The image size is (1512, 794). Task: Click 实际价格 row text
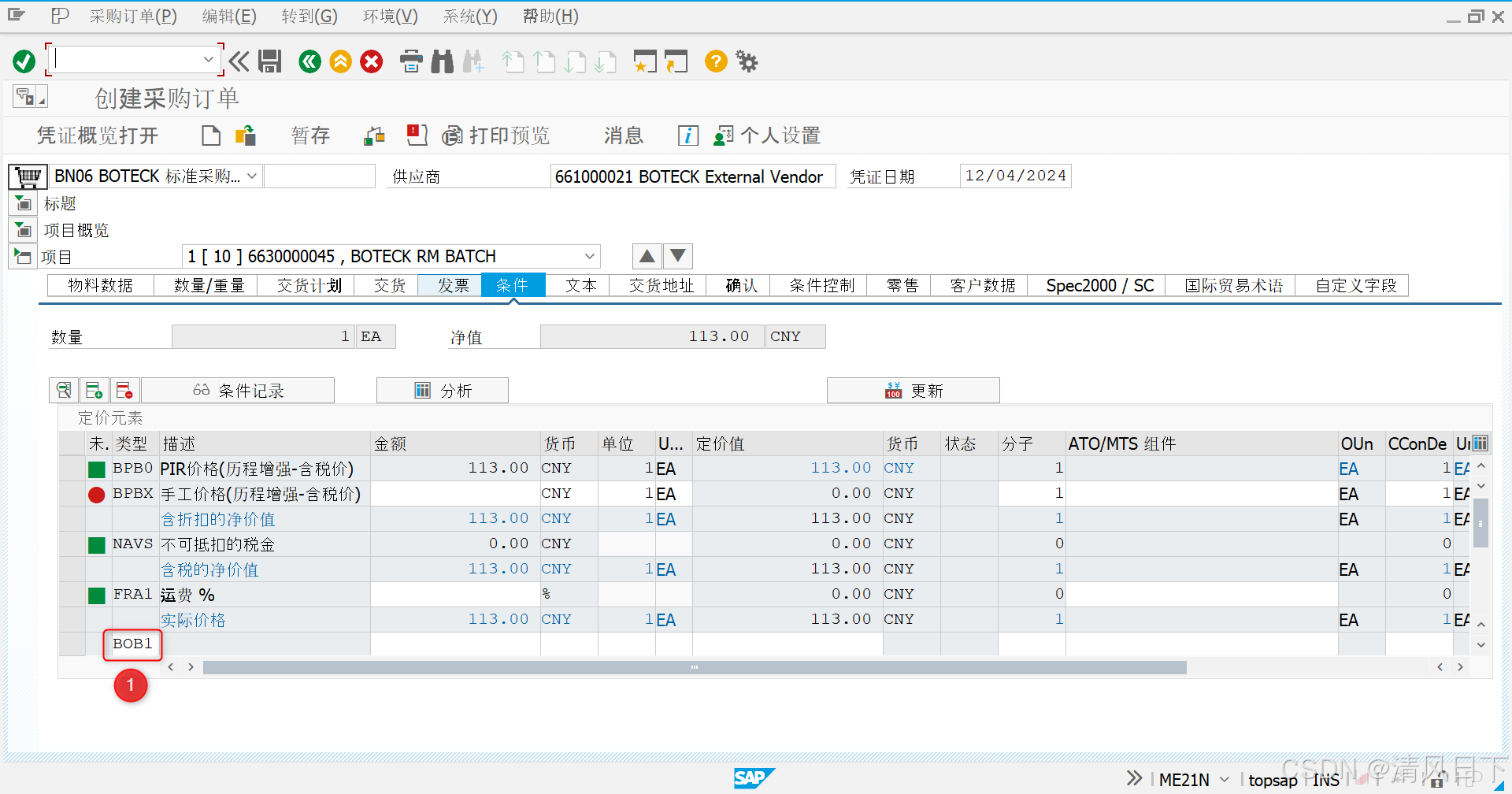coord(193,620)
